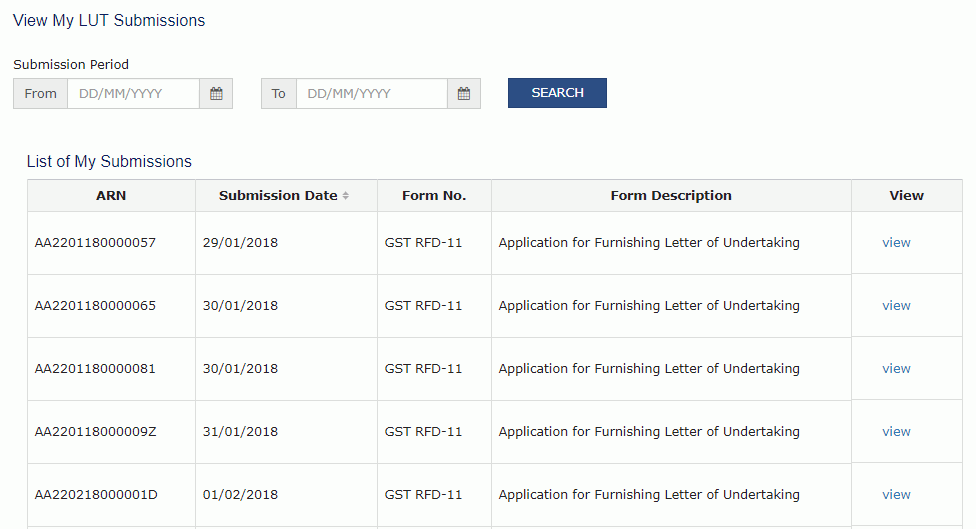View submission AA220218000001D
976x529 pixels.
point(896,494)
